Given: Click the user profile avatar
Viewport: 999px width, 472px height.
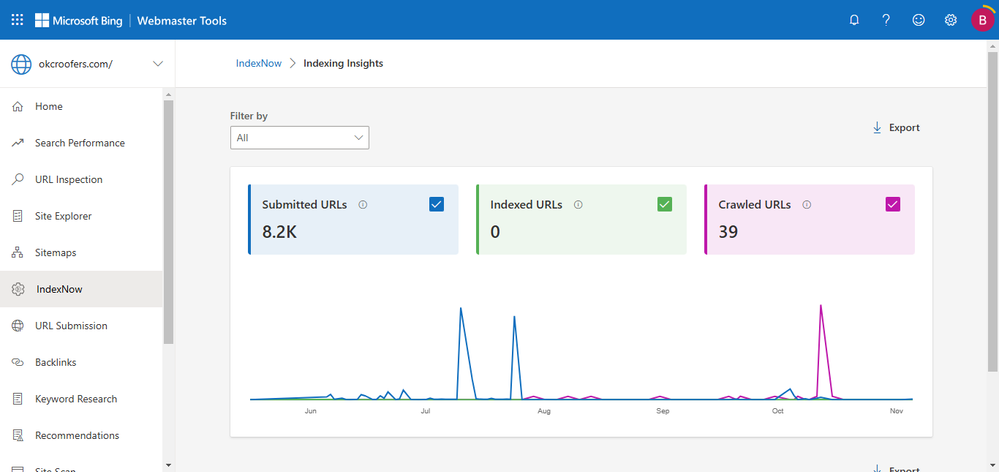Looking at the screenshot, I should pyautogui.click(x=981, y=20).
